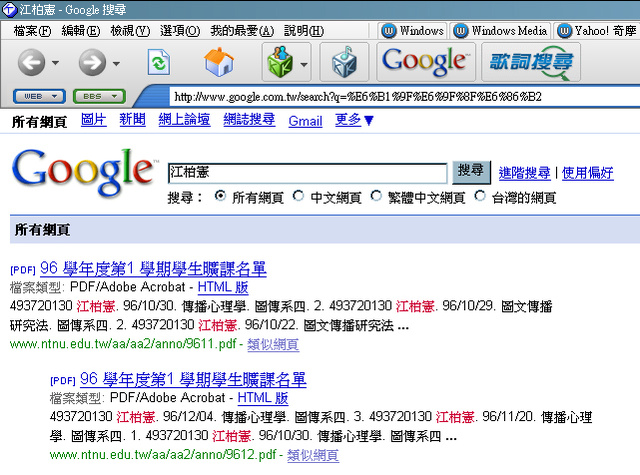Open 類似網頁 for the 9611.pdf result
Viewport: 640px width, 475px height.
coord(273,344)
